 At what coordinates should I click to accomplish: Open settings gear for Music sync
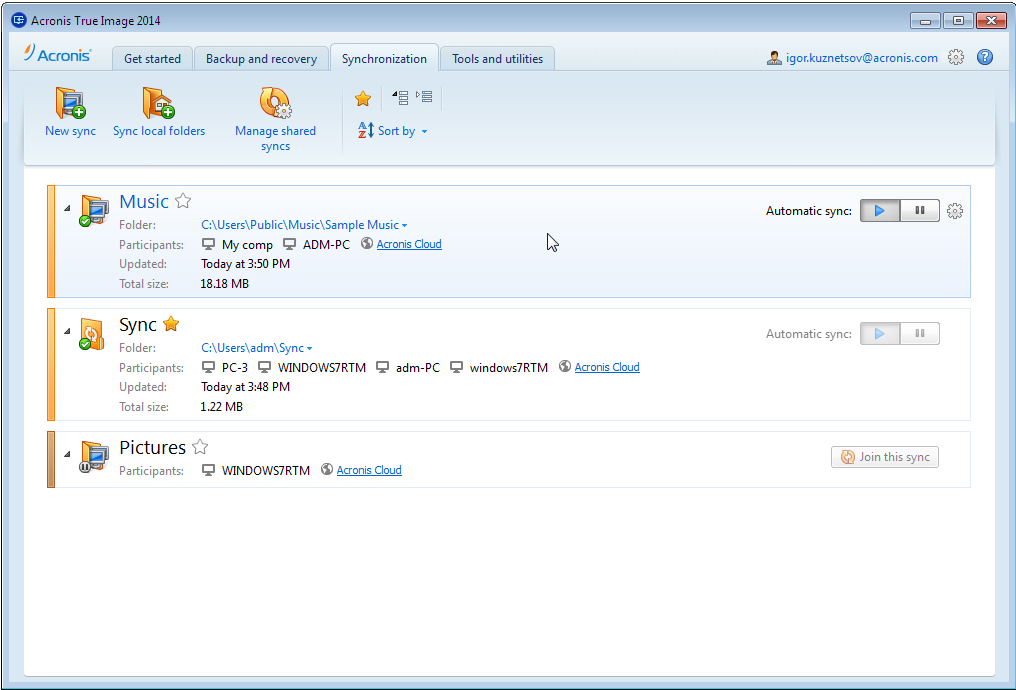click(955, 211)
